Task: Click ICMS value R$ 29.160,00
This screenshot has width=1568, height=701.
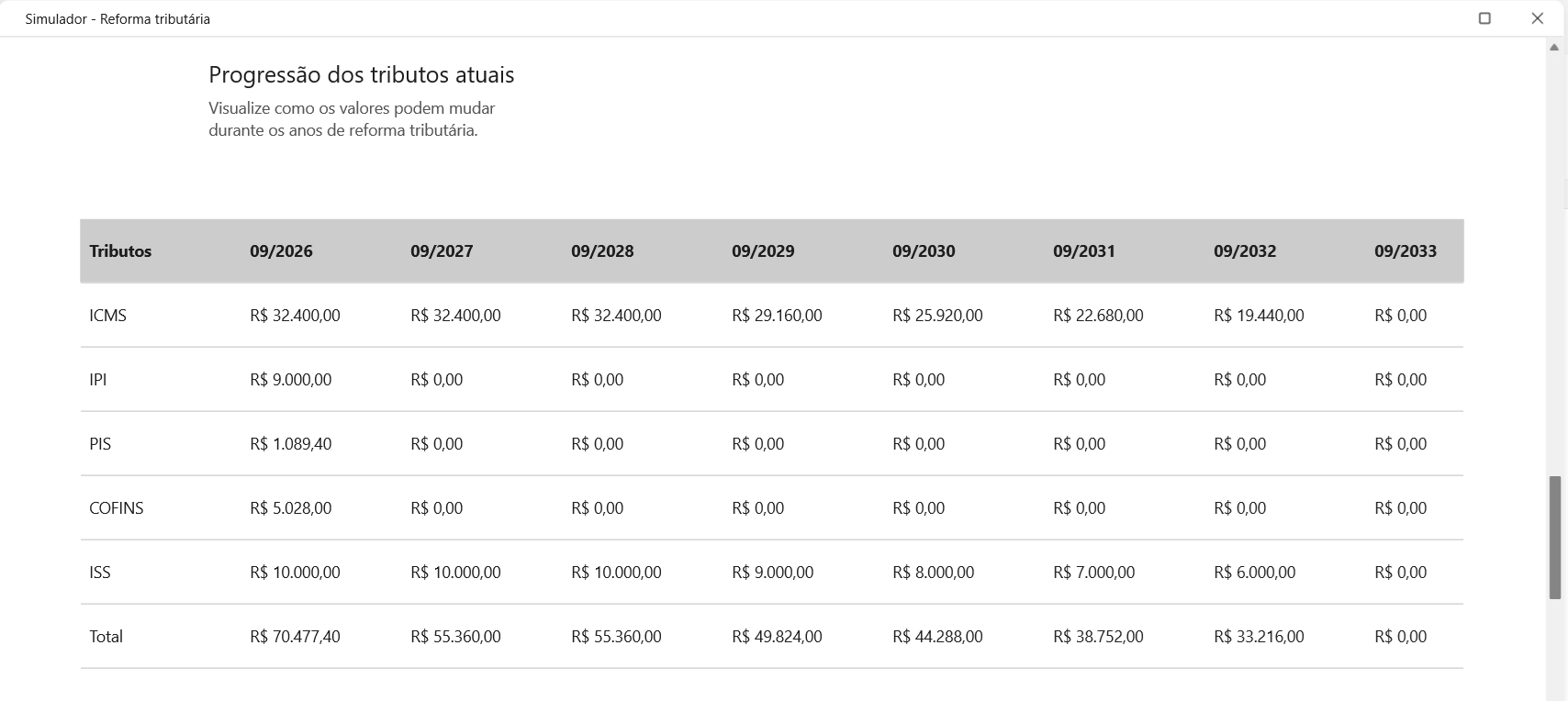Action: click(x=777, y=316)
